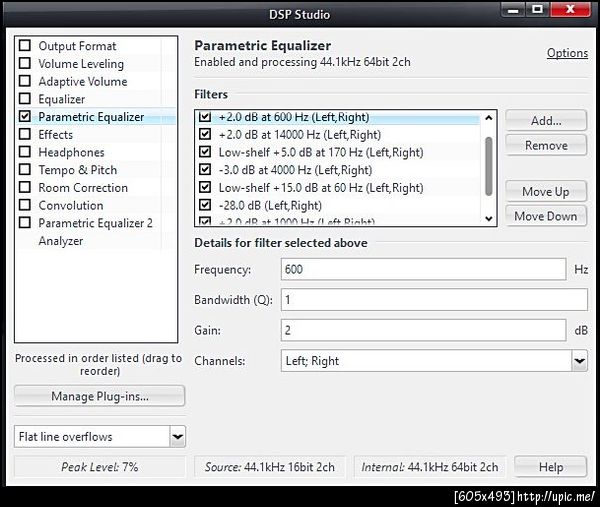
Task: Turn on the Headphones checkbox
Action: 25,152
